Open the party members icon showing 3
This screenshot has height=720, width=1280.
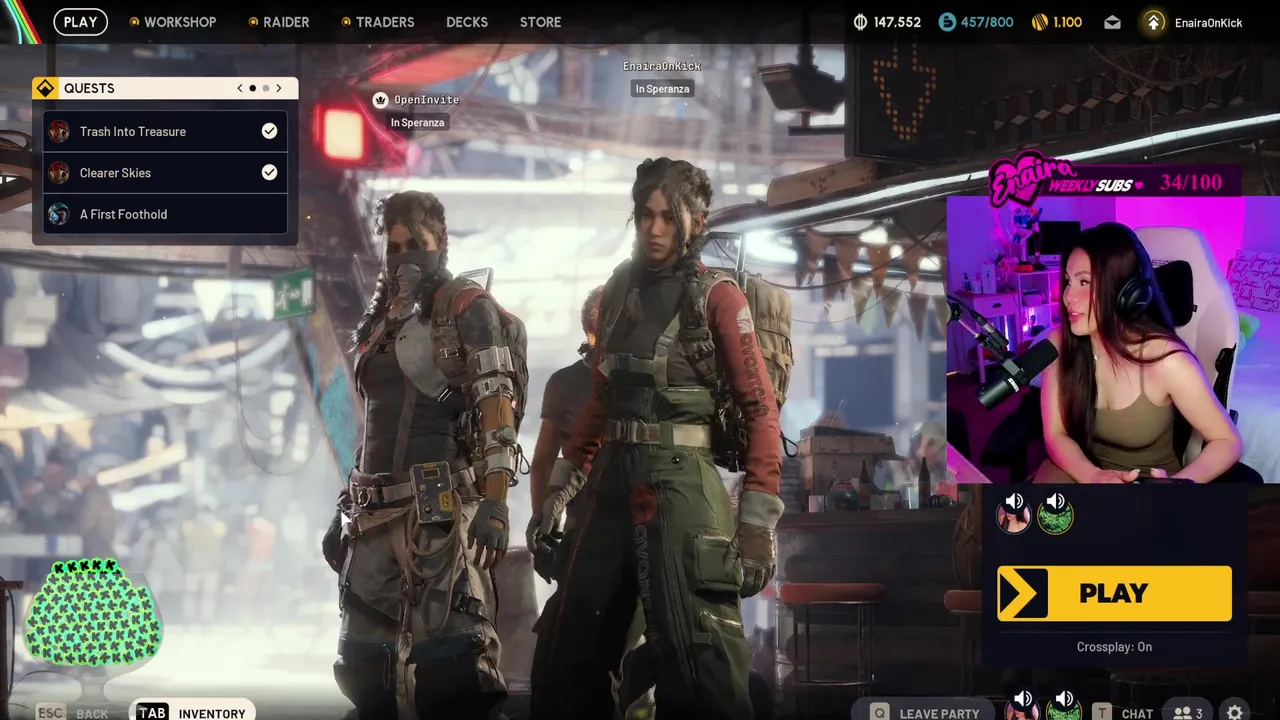pyautogui.click(x=1187, y=713)
